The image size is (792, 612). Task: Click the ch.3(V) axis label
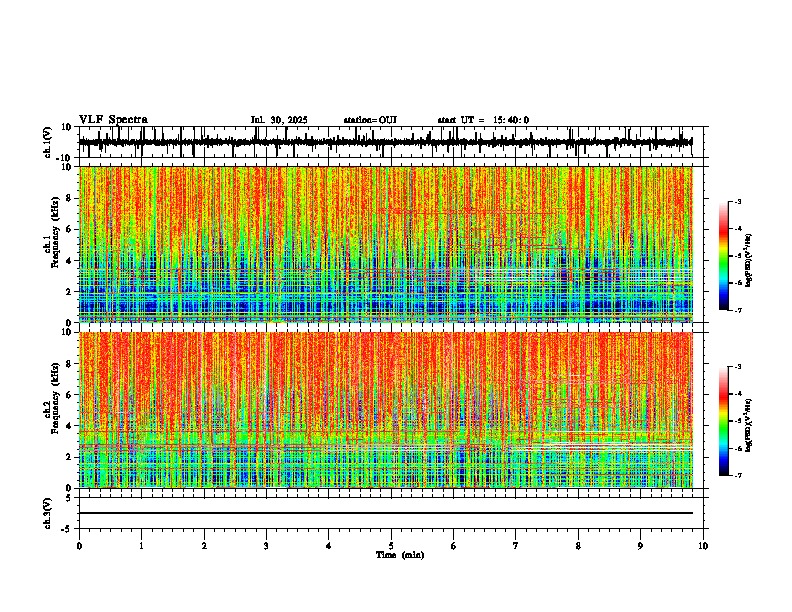(48, 513)
